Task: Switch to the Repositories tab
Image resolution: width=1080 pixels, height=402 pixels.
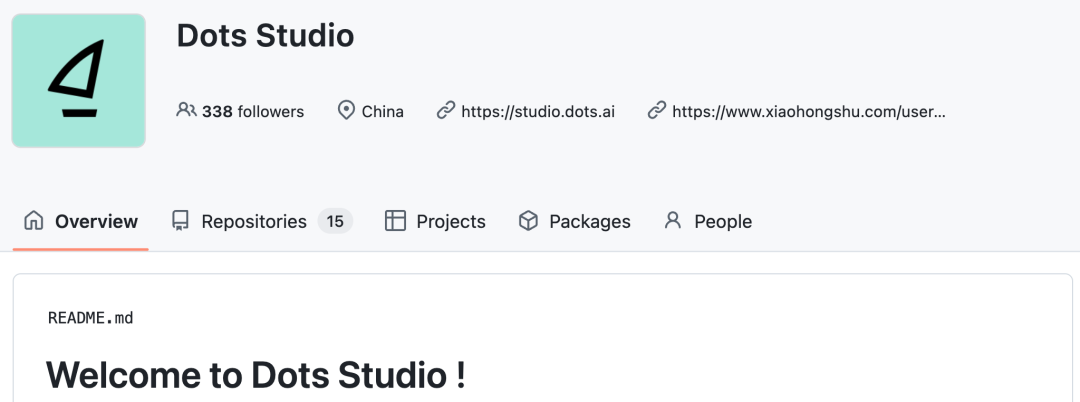Action: point(262,221)
